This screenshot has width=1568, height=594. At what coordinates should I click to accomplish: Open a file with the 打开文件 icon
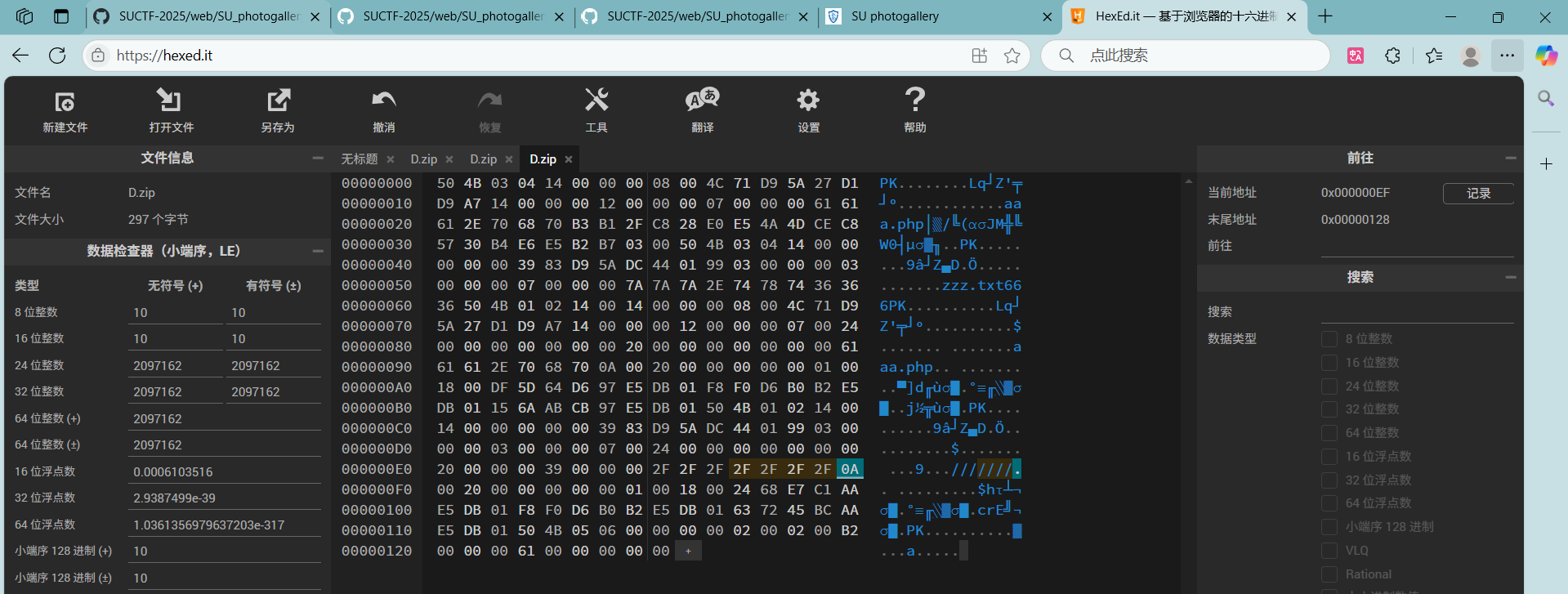coord(170,100)
